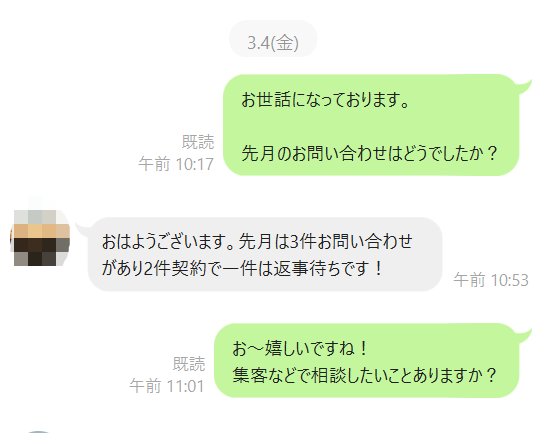The width and height of the screenshot is (549, 433).
Task: Select the おはようございます received message line
Action: (x=257, y=242)
